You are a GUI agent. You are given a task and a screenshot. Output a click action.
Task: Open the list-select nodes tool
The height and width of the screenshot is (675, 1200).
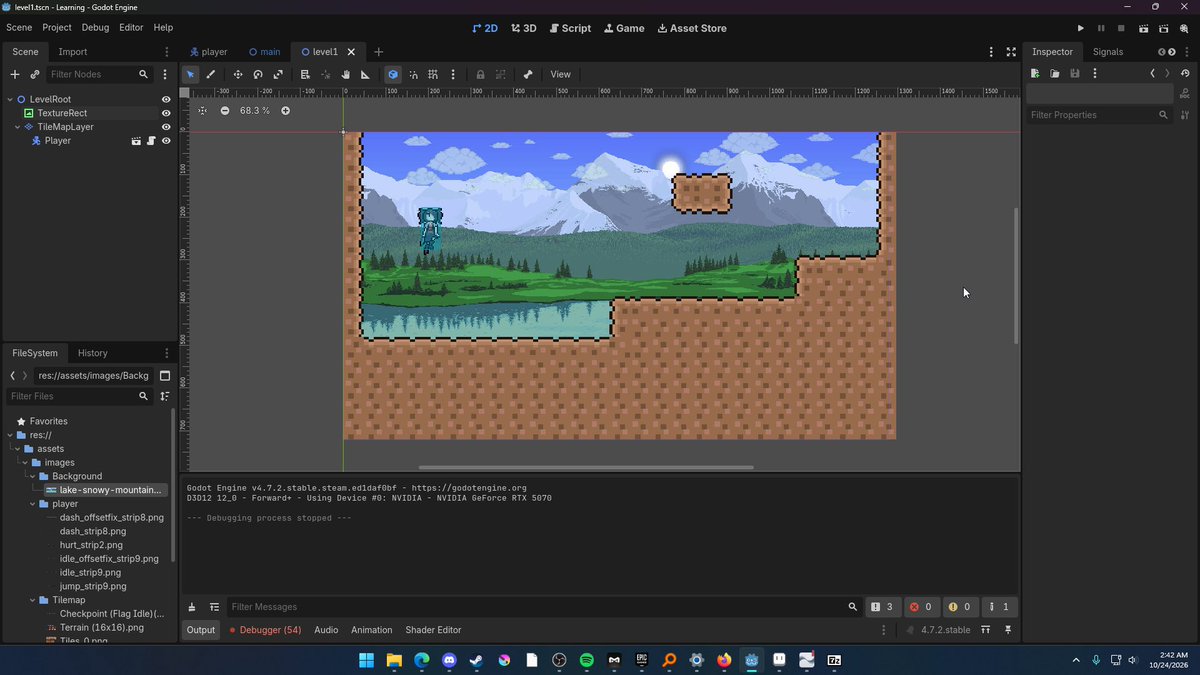pos(305,74)
